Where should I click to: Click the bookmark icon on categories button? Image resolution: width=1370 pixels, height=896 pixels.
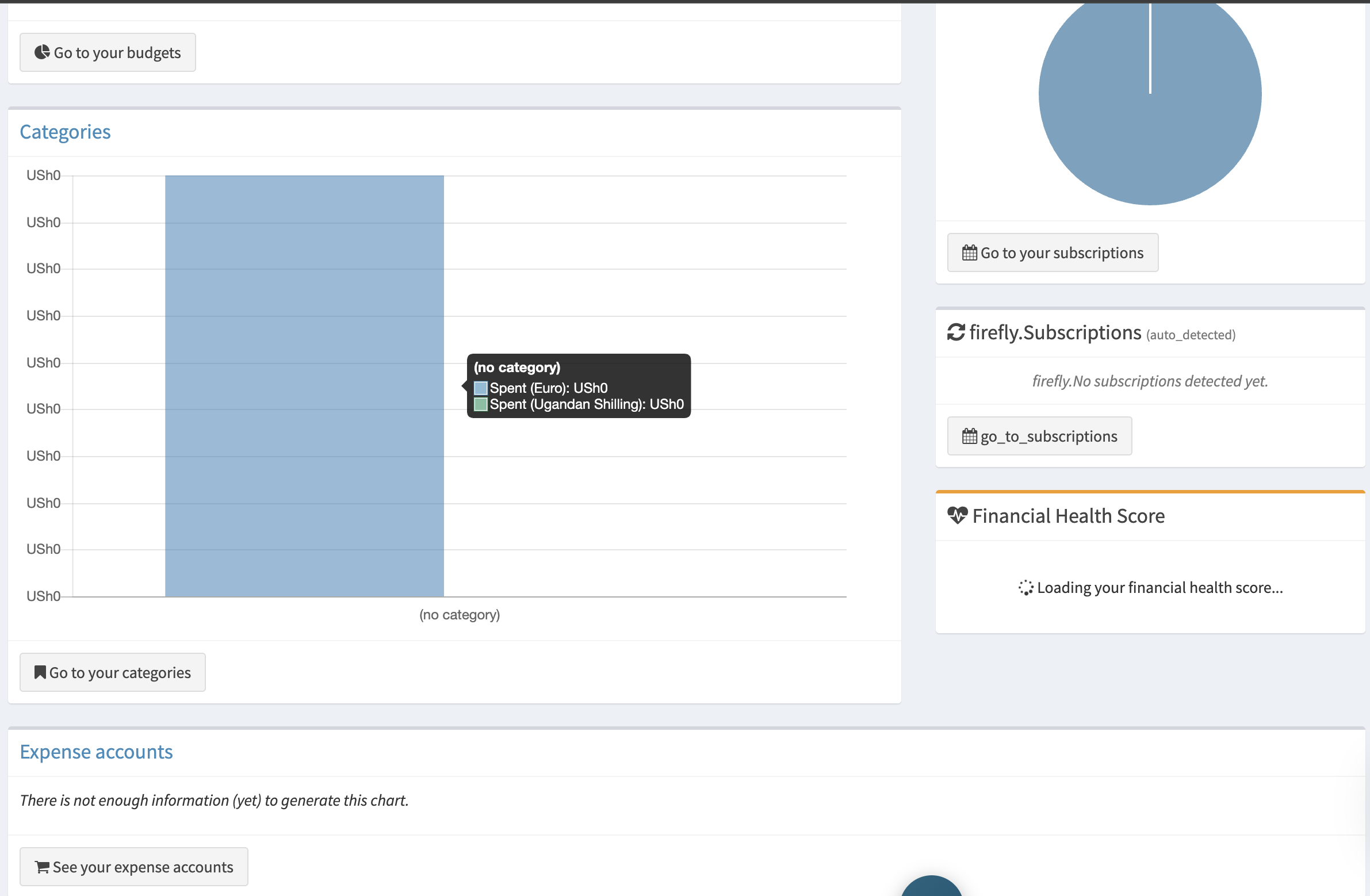(39, 672)
